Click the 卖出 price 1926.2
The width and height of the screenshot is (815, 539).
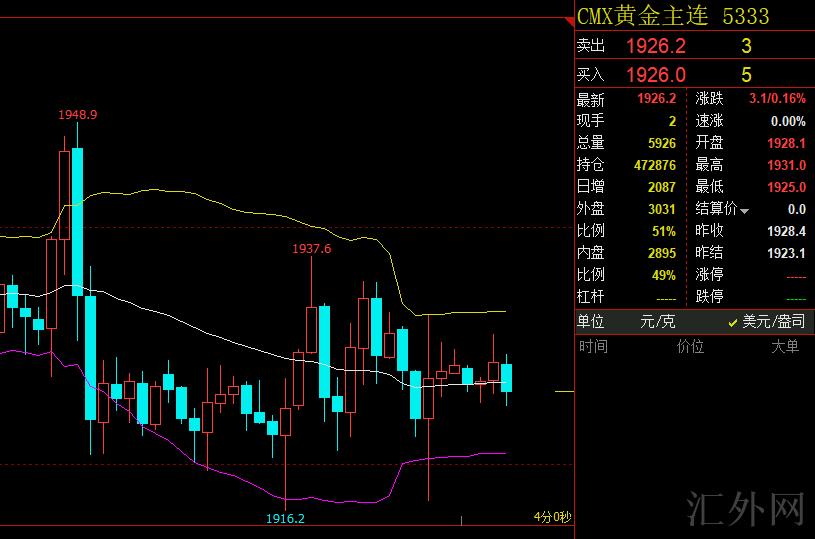pyautogui.click(x=655, y=46)
